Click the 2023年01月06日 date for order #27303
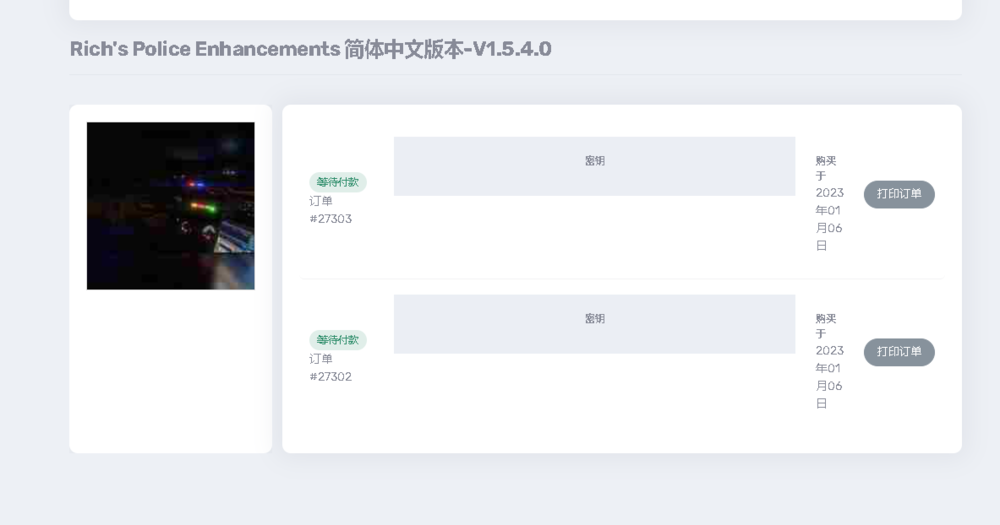This screenshot has width=1000, height=525. pos(829,219)
